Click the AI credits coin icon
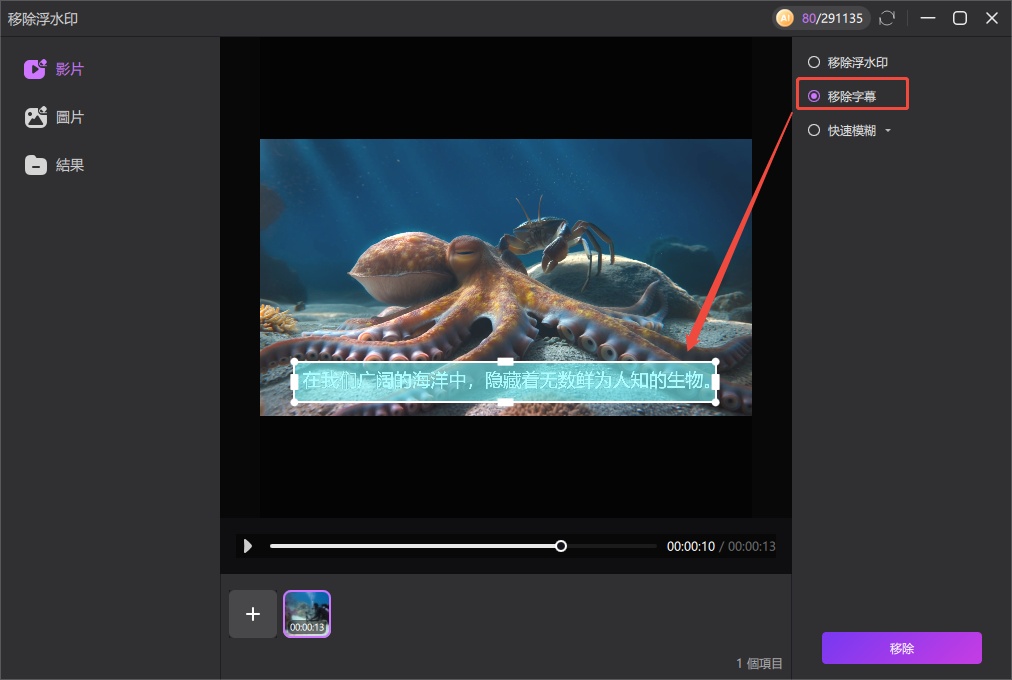This screenshot has width=1012, height=680. point(785,18)
